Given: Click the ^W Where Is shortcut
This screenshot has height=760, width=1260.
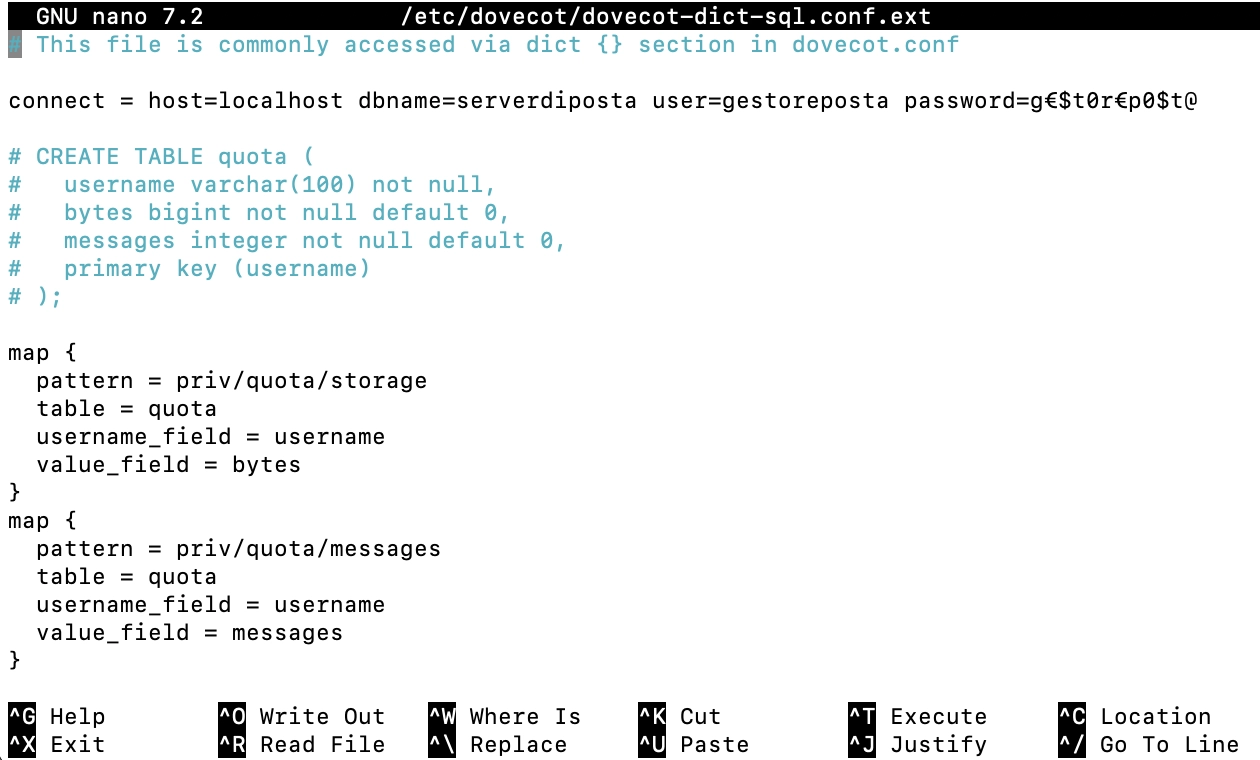Looking at the screenshot, I should click(x=504, y=716).
